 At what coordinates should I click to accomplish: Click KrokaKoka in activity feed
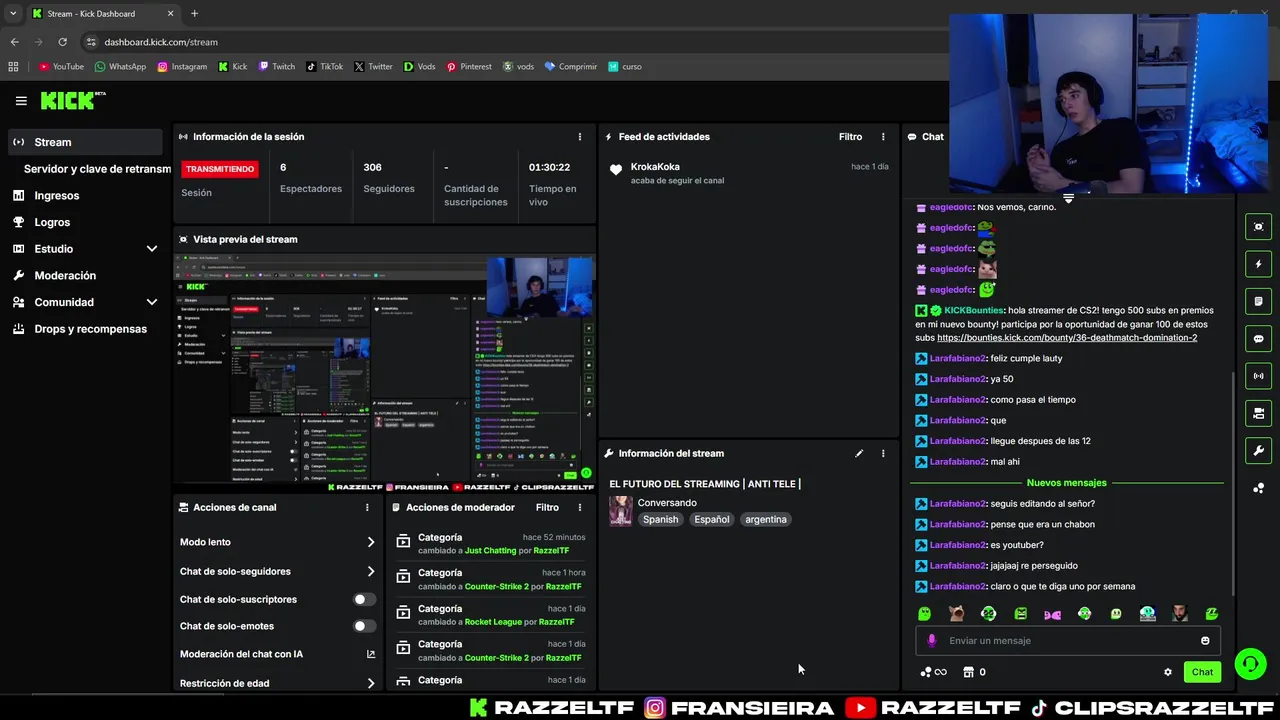click(x=655, y=167)
